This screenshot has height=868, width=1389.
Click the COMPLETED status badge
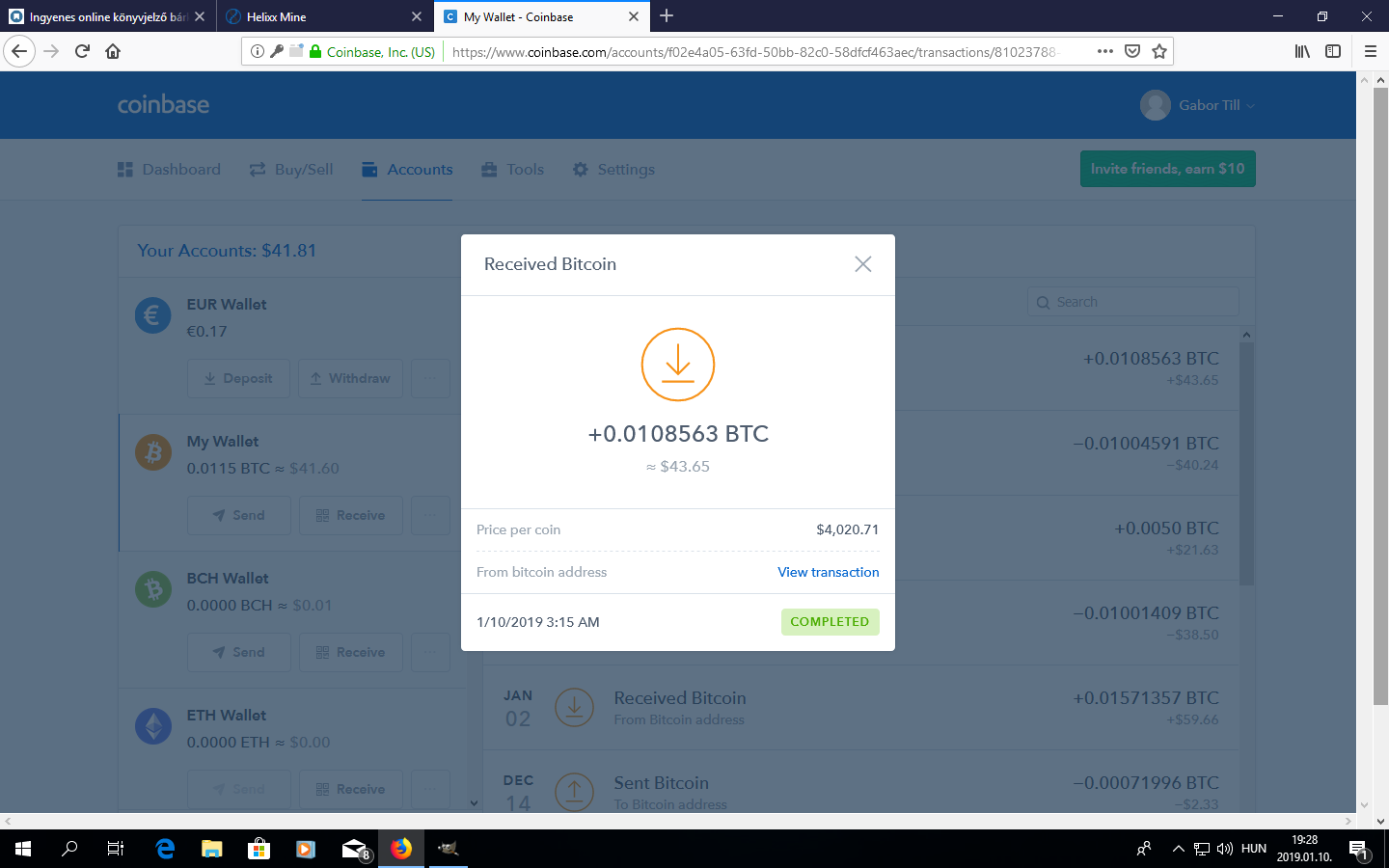tap(830, 622)
